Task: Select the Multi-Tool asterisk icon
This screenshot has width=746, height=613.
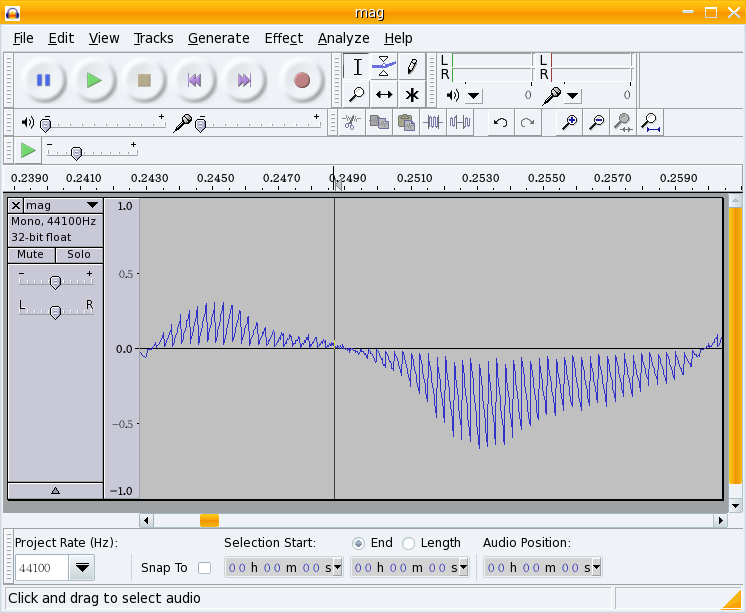Action: pyautogui.click(x=411, y=95)
